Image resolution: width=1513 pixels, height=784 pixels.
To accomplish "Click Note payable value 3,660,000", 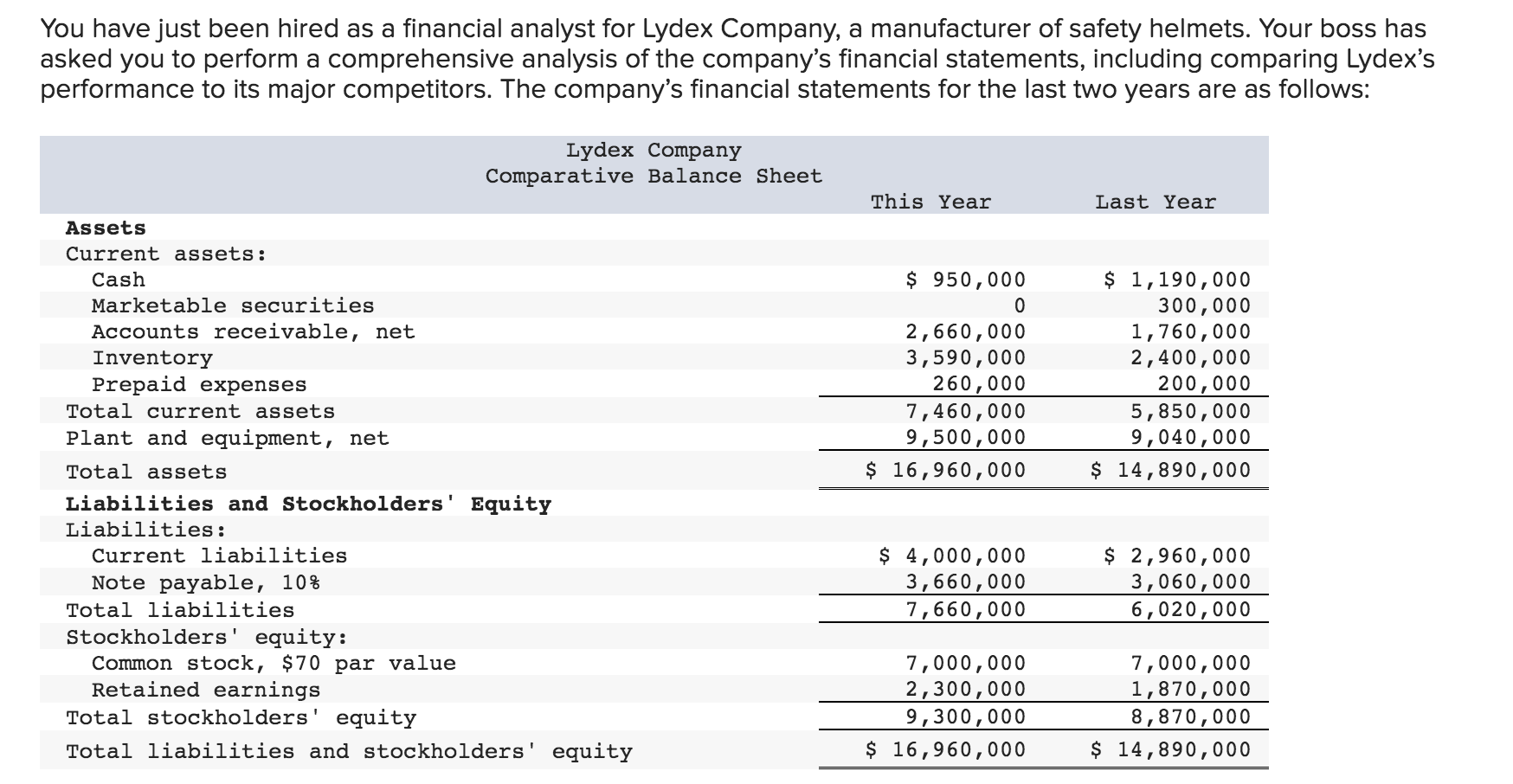I will [965, 582].
